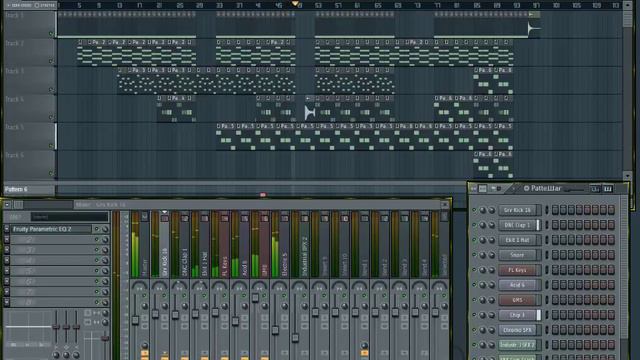The height and width of the screenshot is (360, 640).
Task: Mute the Chip 3 channel LED
Action: pyautogui.click(x=474, y=315)
